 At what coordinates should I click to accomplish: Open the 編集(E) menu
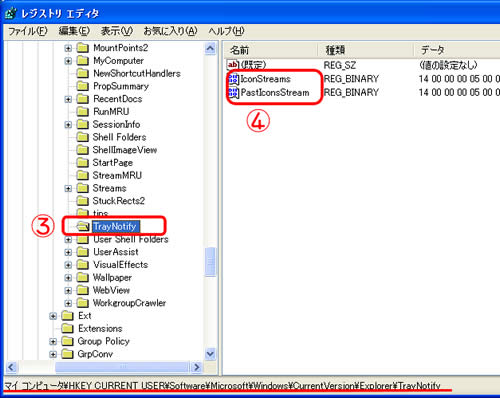pyautogui.click(x=74, y=31)
